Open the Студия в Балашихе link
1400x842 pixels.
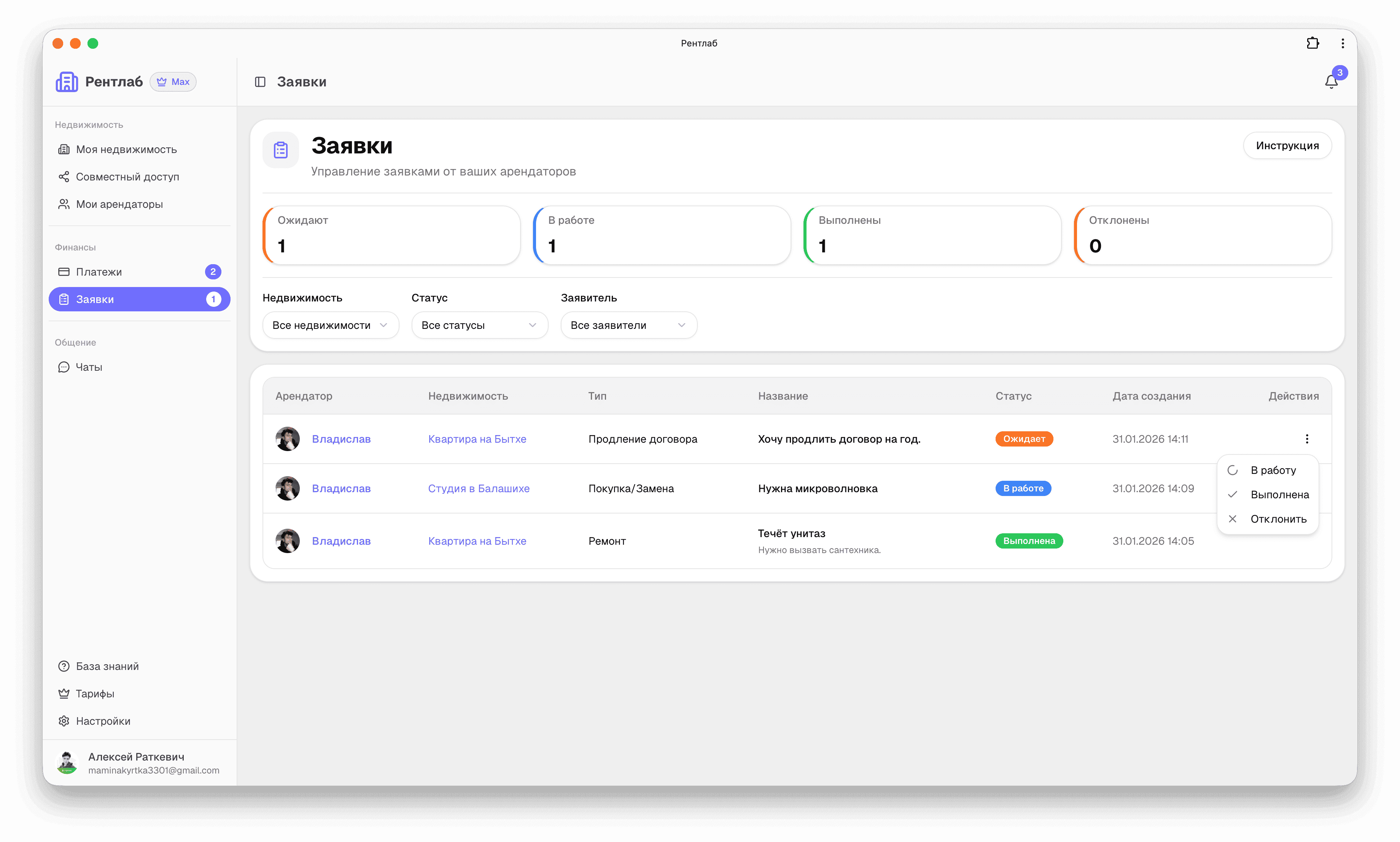pos(479,488)
